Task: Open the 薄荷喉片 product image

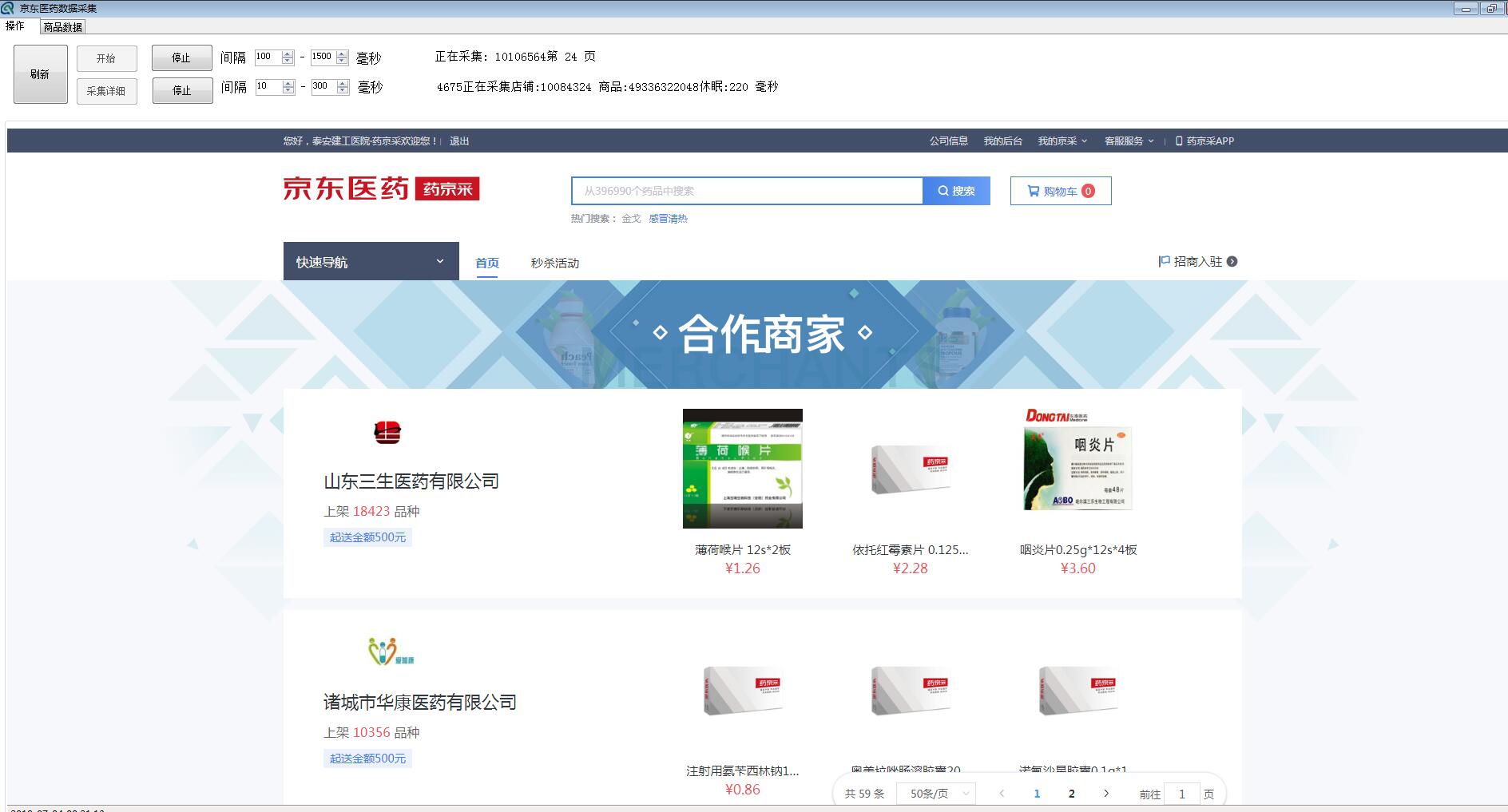Action: point(743,469)
